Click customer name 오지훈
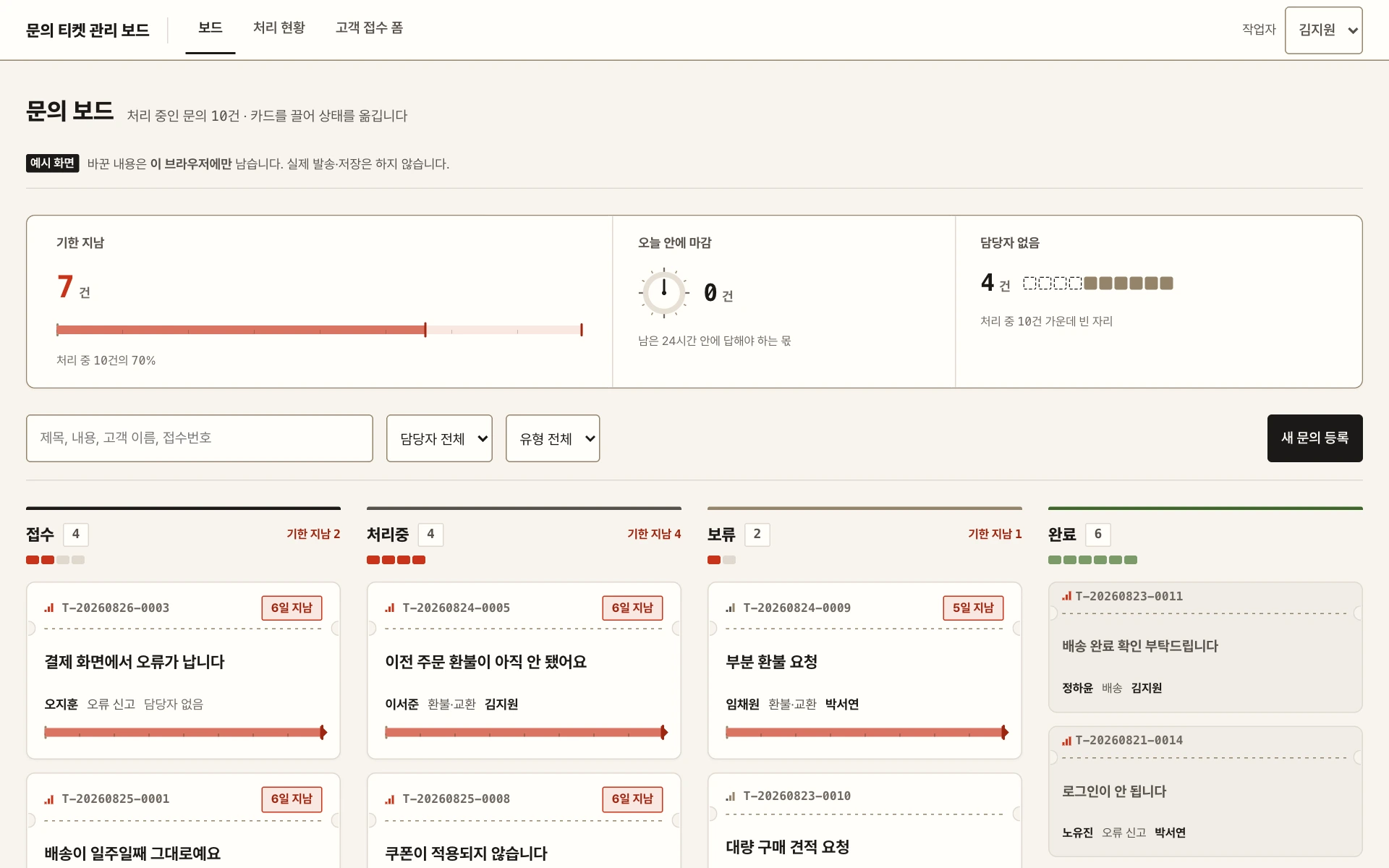1389x868 pixels. pyautogui.click(x=61, y=705)
